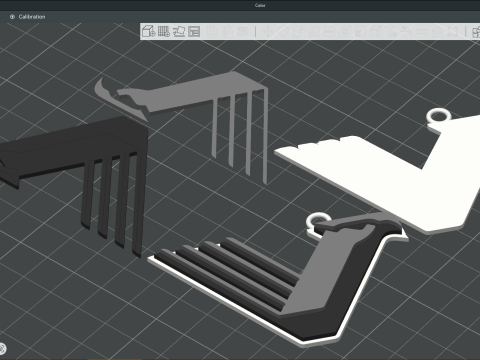Select the greyed-out Rotate gizmo tool
The image size is (480, 360).
tap(283, 32)
